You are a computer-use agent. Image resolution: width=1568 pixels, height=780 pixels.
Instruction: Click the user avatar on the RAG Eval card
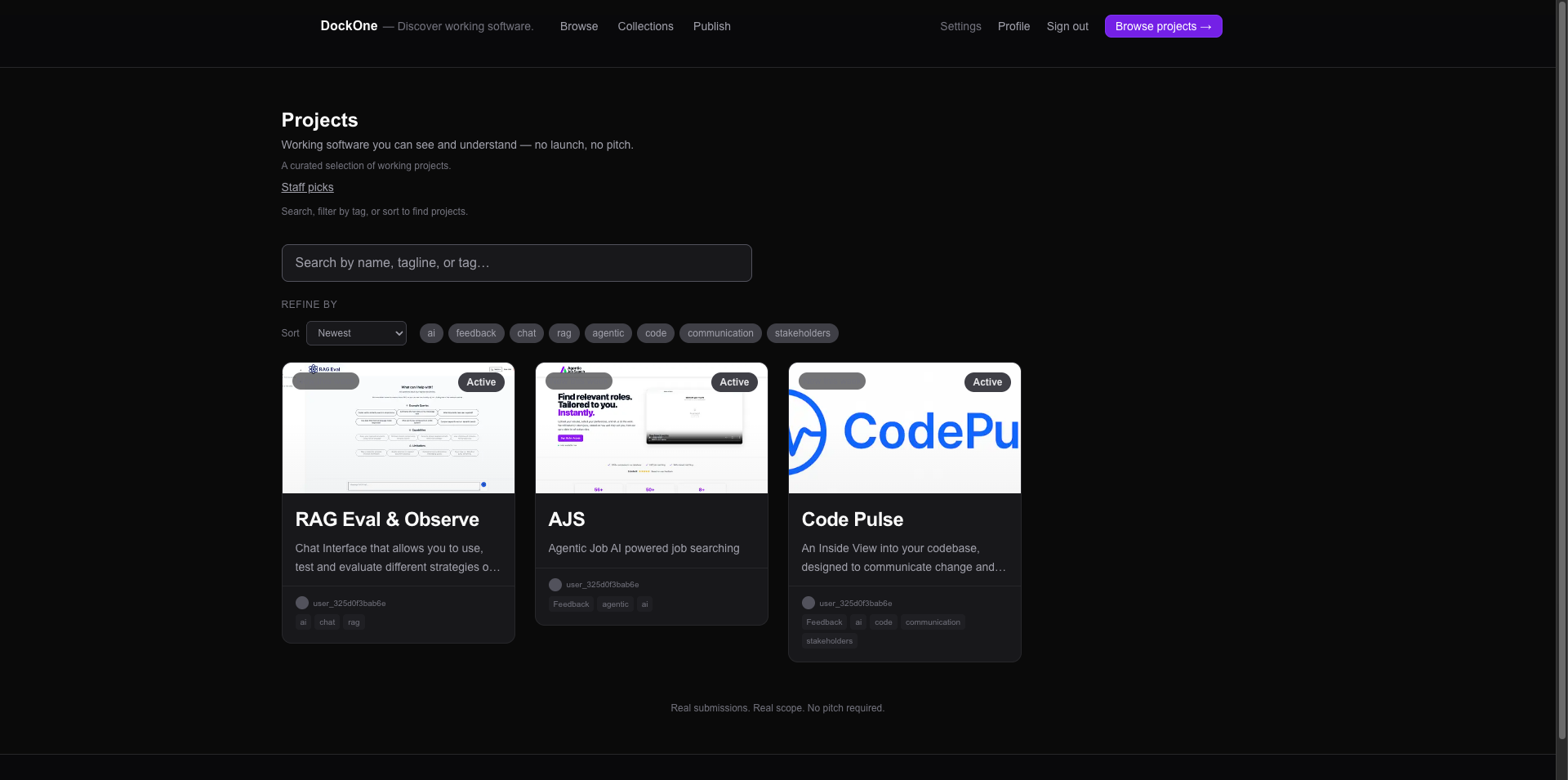tap(302, 603)
